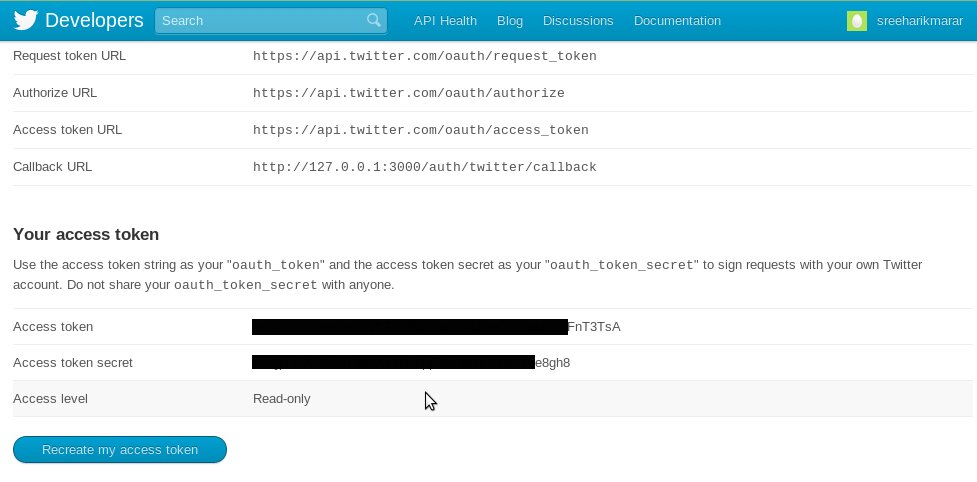Screen dimensions: 977x482
Task: Click the Access token secret label
Action: coord(73,362)
